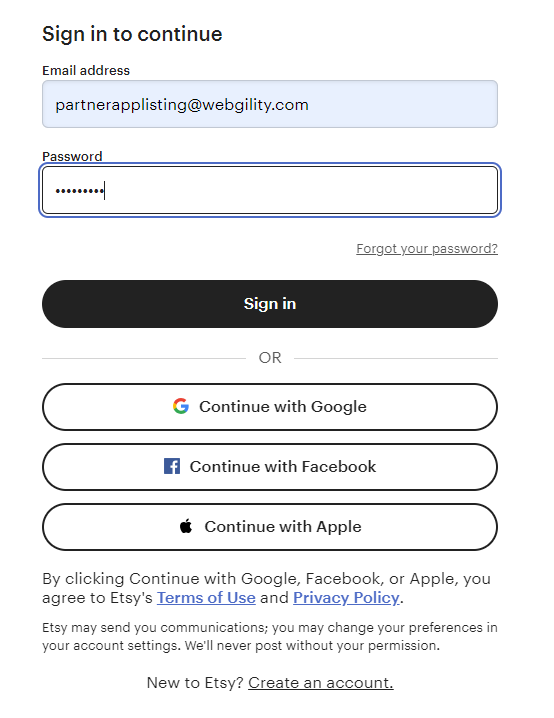This screenshot has height=718, width=554.
Task: Focus the Password input field
Action: (270, 190)
